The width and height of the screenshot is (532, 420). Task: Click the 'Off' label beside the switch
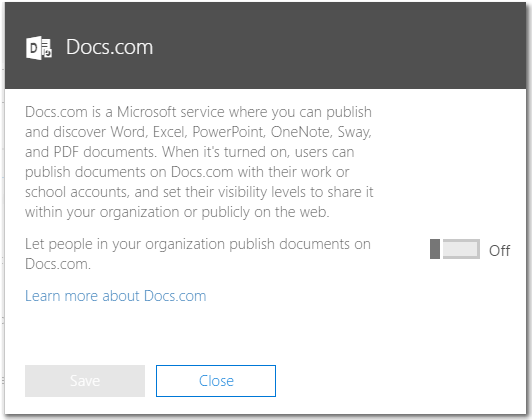499,251
